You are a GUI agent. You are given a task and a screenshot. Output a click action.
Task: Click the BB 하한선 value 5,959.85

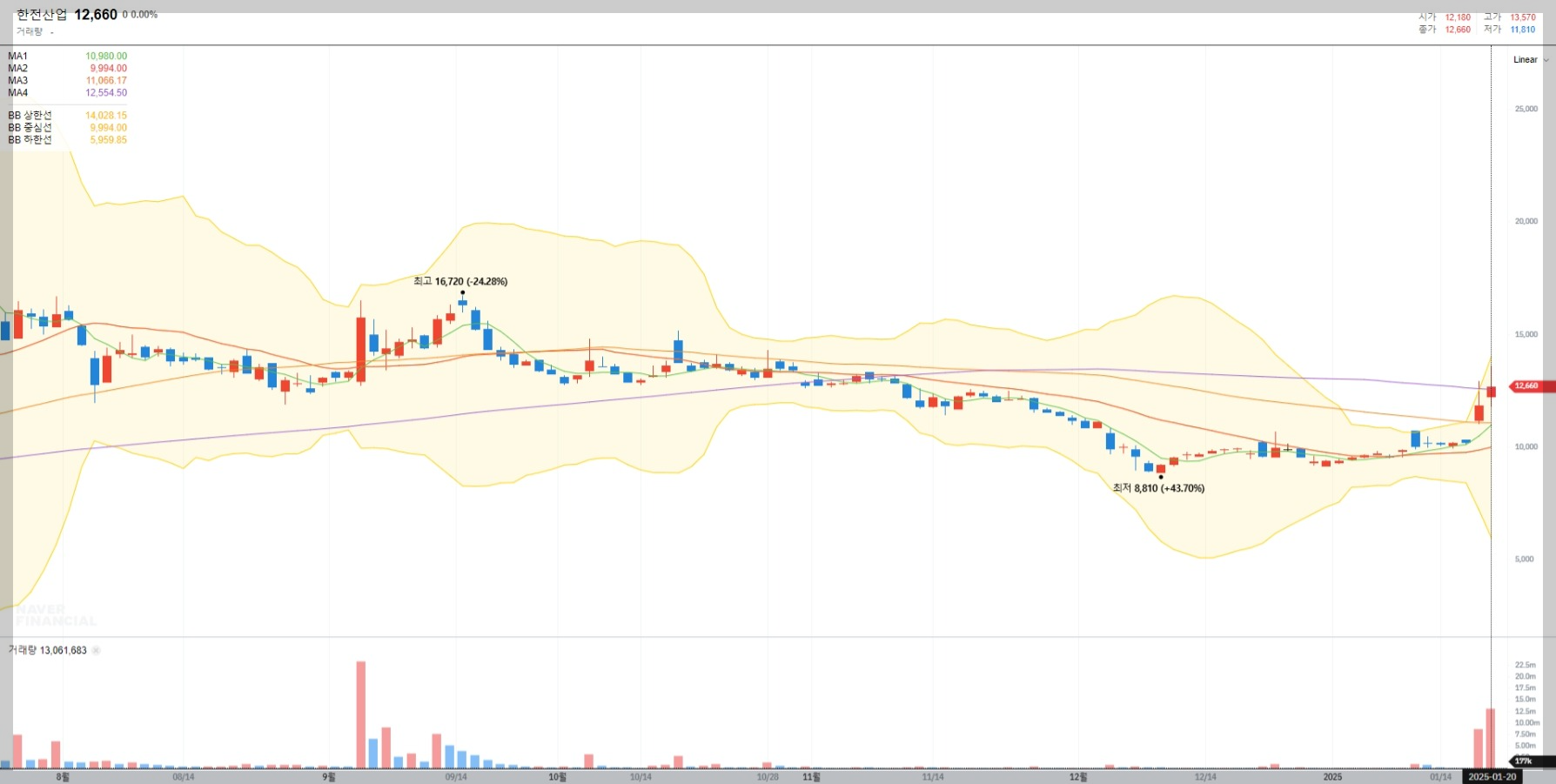point(109,139)
